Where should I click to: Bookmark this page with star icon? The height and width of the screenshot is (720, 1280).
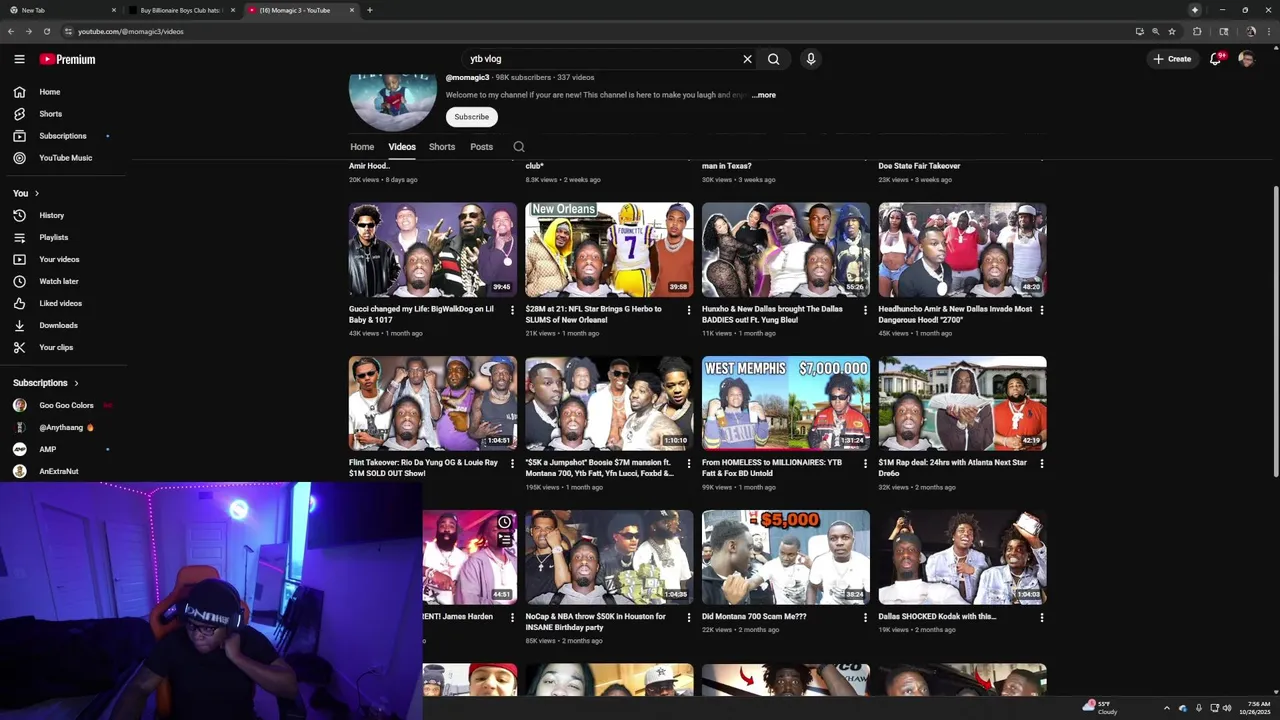[x=1172, y=31]
